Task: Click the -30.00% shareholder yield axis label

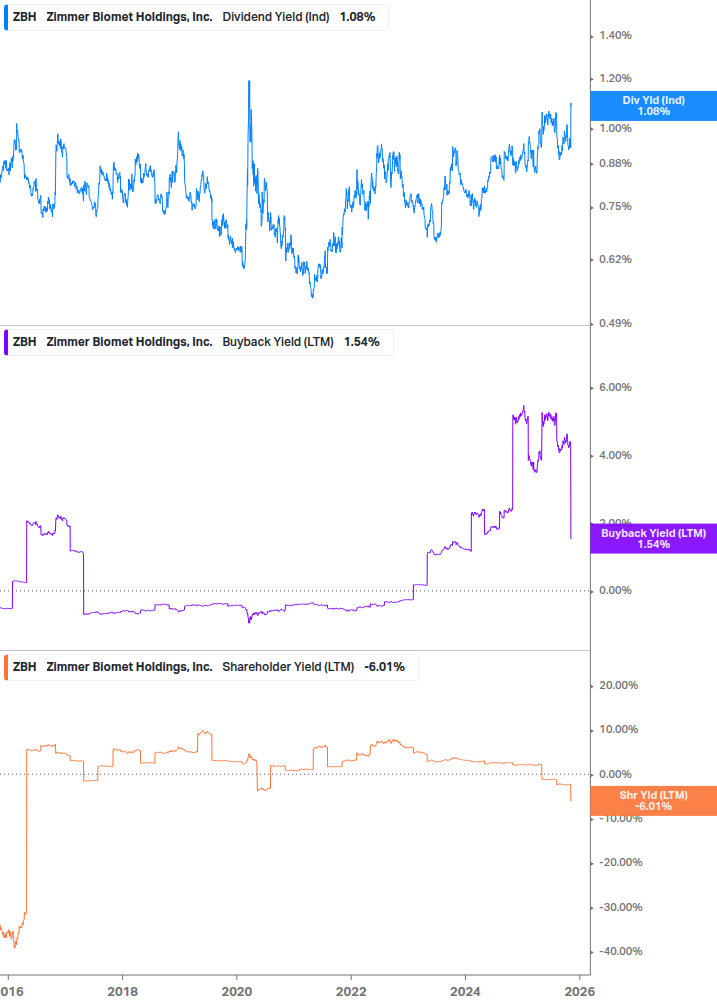Action: click(x=620, y=907)
